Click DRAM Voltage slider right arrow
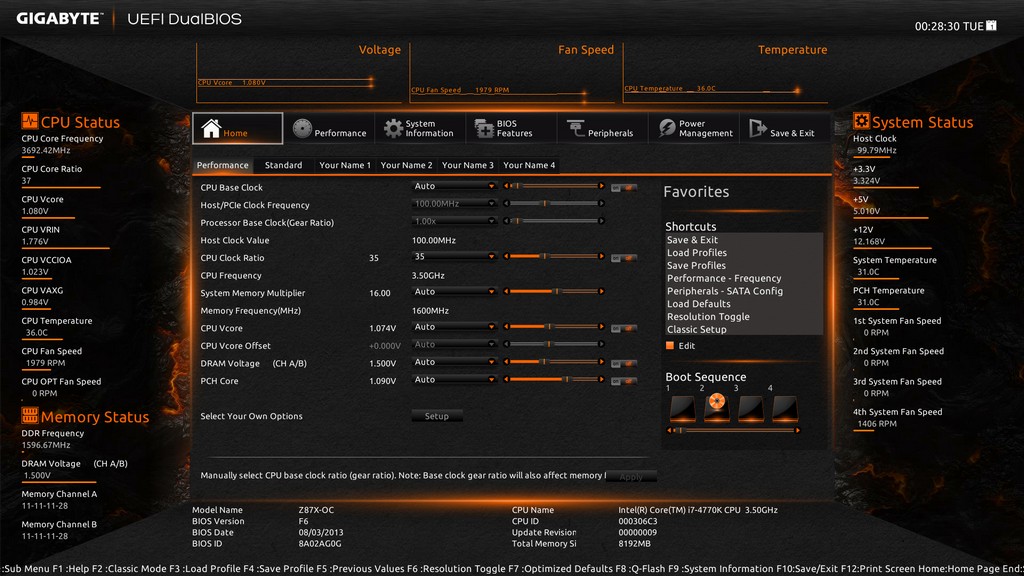The height and width of the screenshot is (576, 1024). (x=601, y=362)
